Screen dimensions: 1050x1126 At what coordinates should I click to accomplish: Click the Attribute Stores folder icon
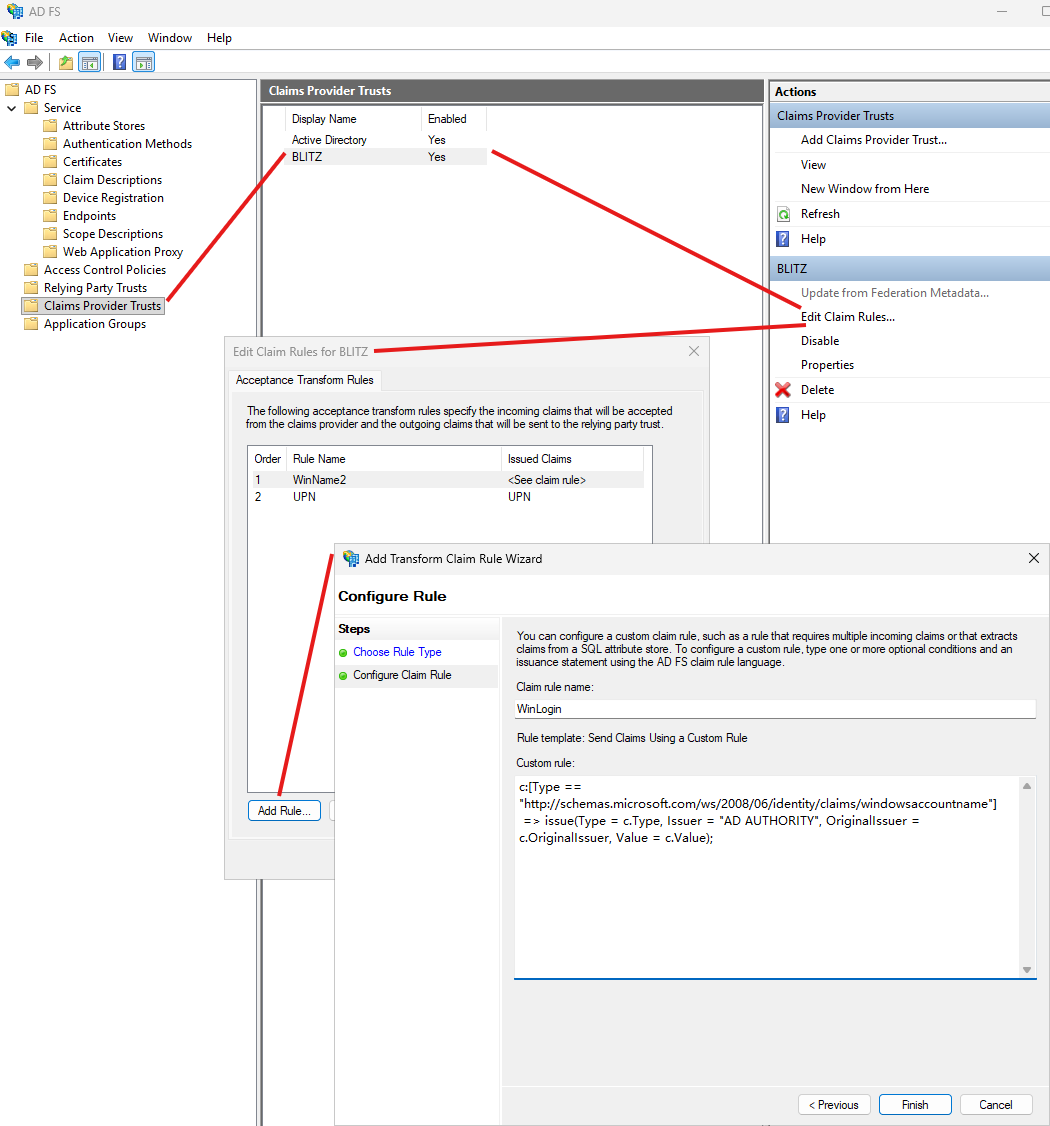pyautogui.click(x=50, y=126)
